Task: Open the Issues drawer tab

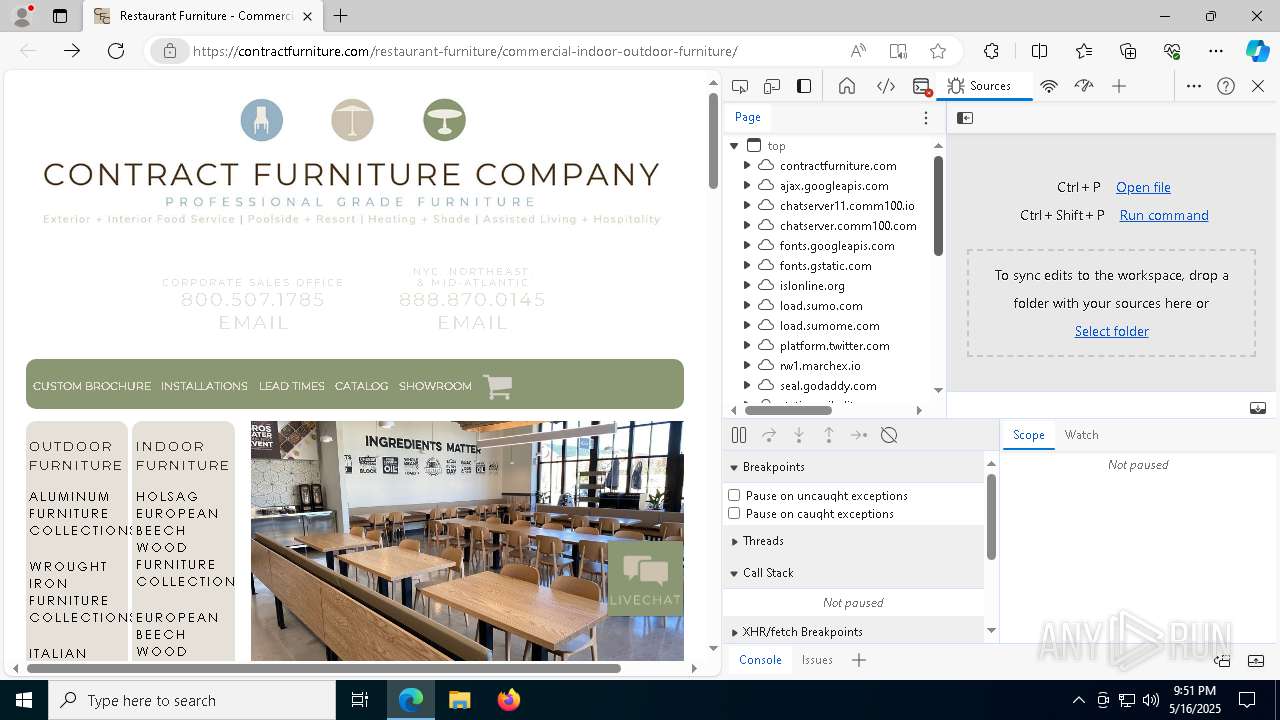Action: [817, 660]
